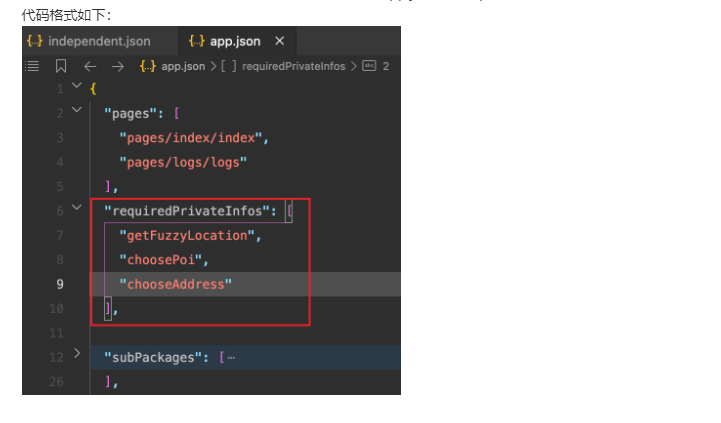The width and height of the screenshot is (721, 423).
Task: Click the app.json breadcrumb file icon
Action: (148, 66)
